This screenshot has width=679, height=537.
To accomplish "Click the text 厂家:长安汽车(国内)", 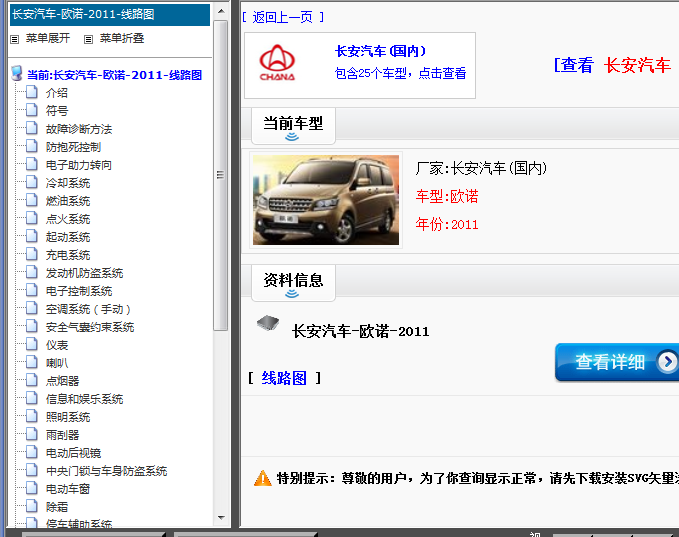I will click(481, 168).
